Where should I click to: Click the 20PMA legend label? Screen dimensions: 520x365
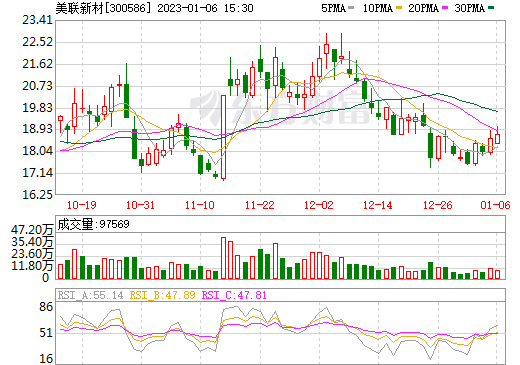tap(423, 8)
